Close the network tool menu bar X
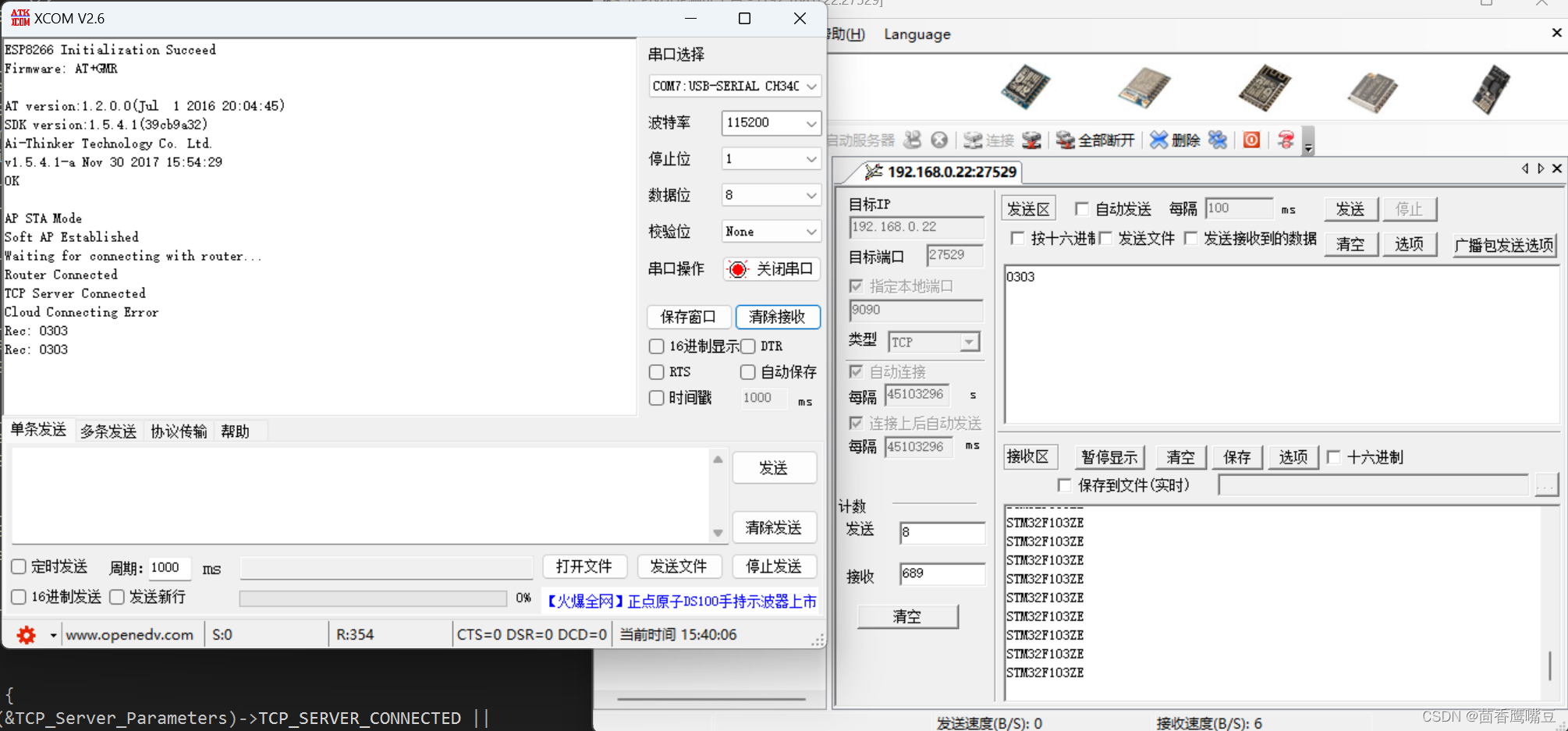 pos(1557,33)
